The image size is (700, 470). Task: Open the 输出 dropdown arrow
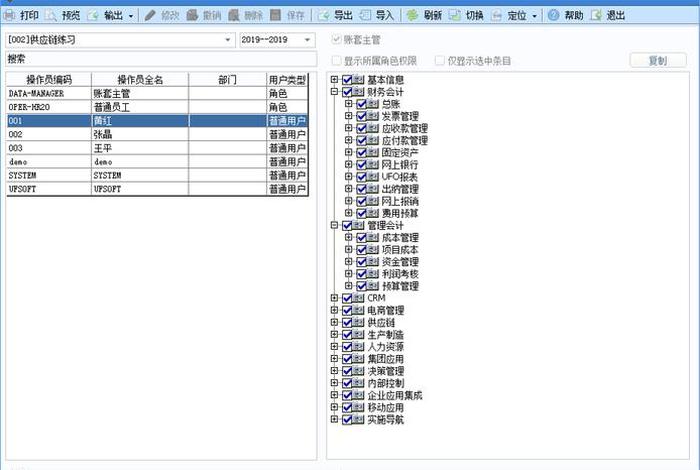tap(131, 16)
